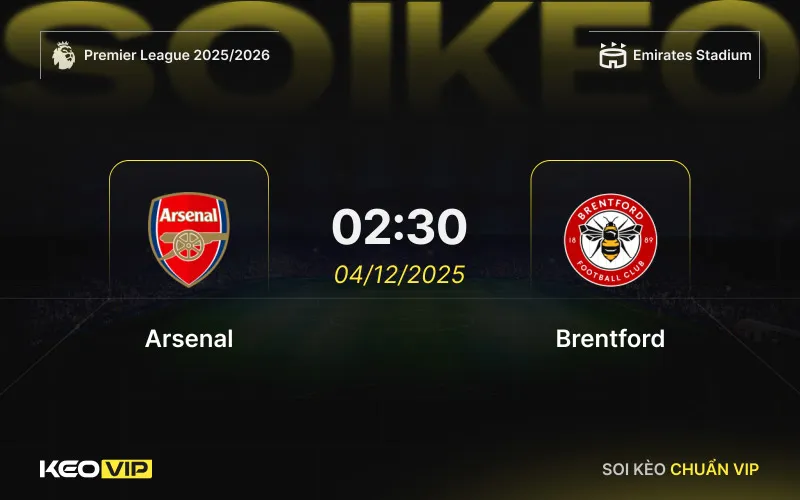
Task: Click the KEO wordmark text
Action: pyautogui.click(x=69, y=469)
